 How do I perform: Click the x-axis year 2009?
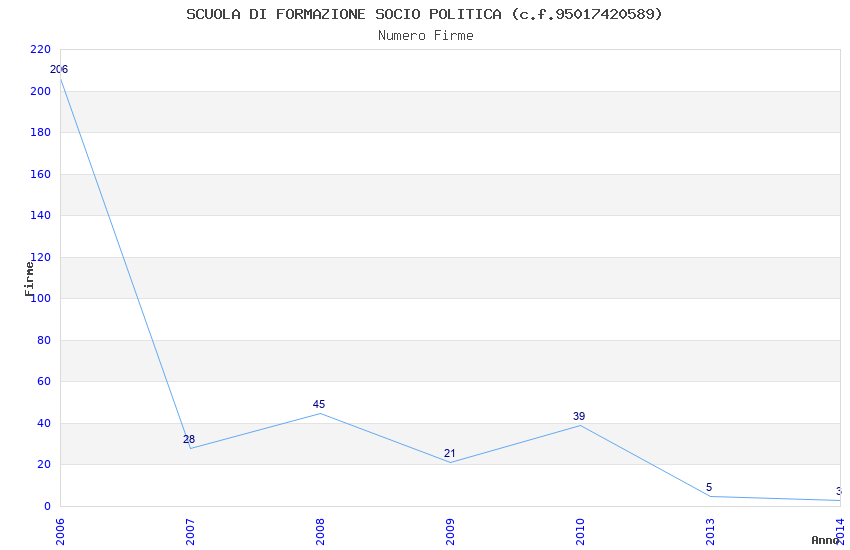(450, 532)
